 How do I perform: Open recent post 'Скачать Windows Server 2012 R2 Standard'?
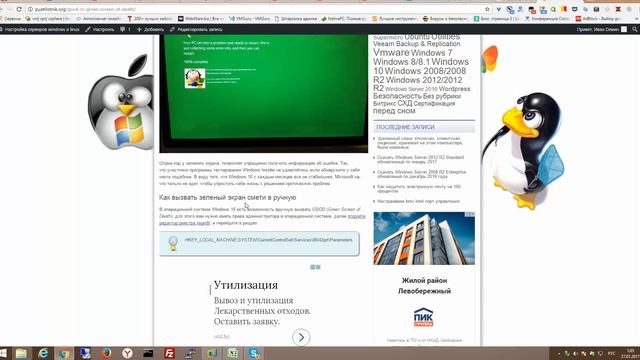(x=420, y=159)
